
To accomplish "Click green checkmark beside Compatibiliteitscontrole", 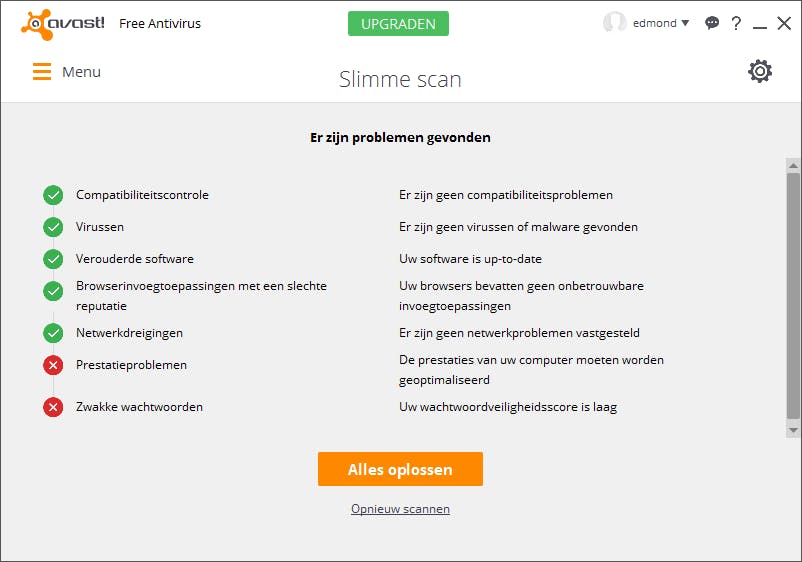I will click(53, 195).
